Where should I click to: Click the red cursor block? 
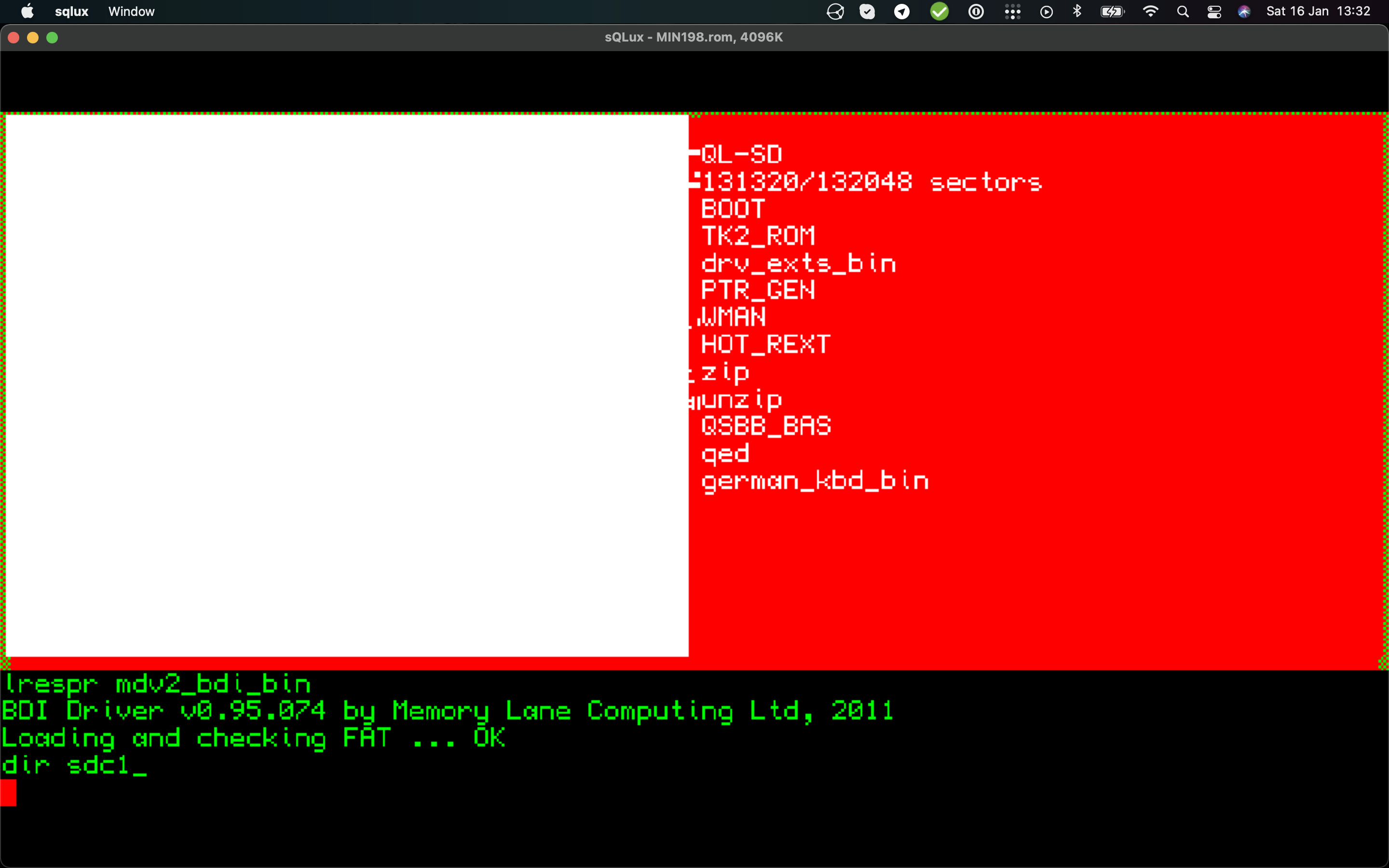tap(8, 793)
